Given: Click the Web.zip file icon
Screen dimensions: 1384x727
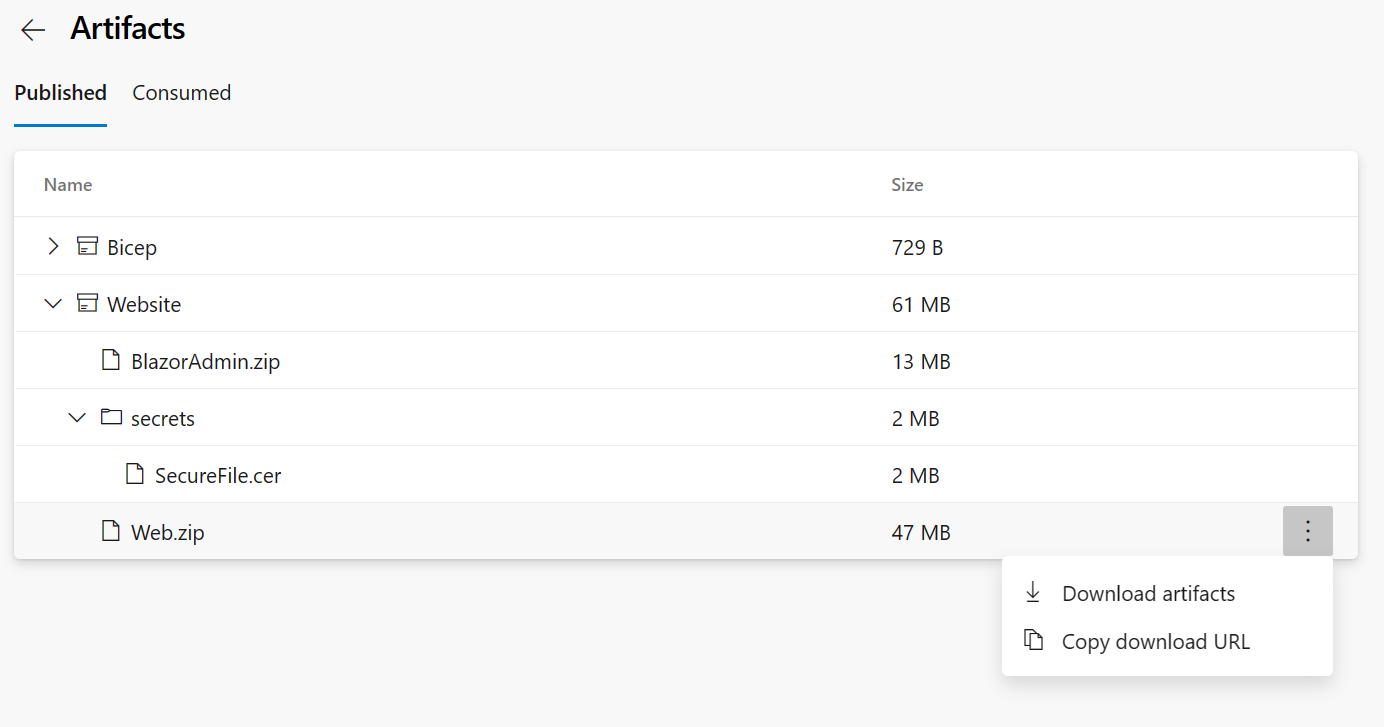Looking at the screenshot, I should [111, 531].
